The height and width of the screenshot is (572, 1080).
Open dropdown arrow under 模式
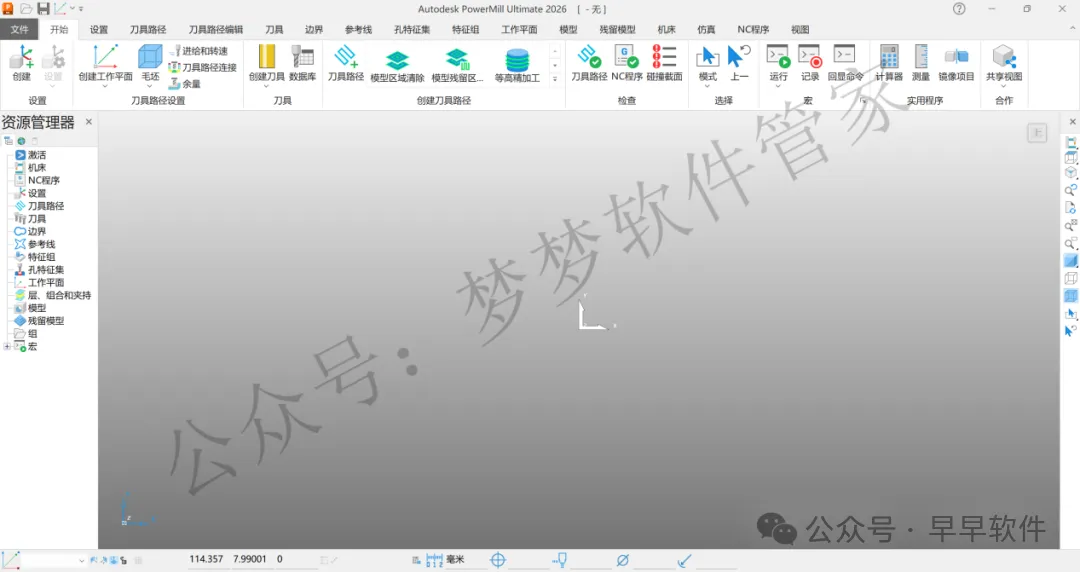(707, 86)
